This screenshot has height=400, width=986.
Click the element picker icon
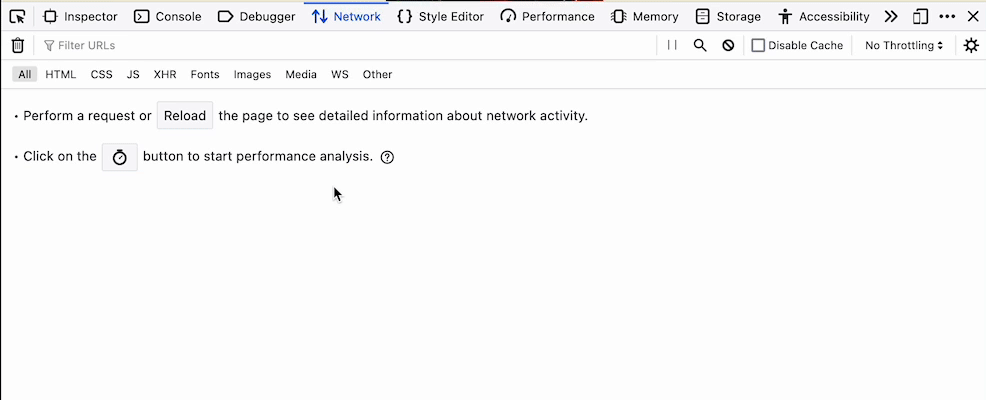(17, 16)
